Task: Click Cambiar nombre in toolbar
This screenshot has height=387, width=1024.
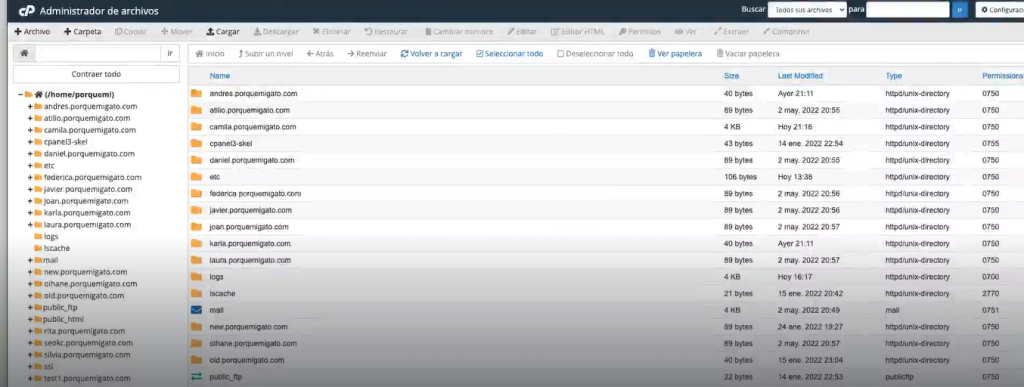Action: point(458,31)
